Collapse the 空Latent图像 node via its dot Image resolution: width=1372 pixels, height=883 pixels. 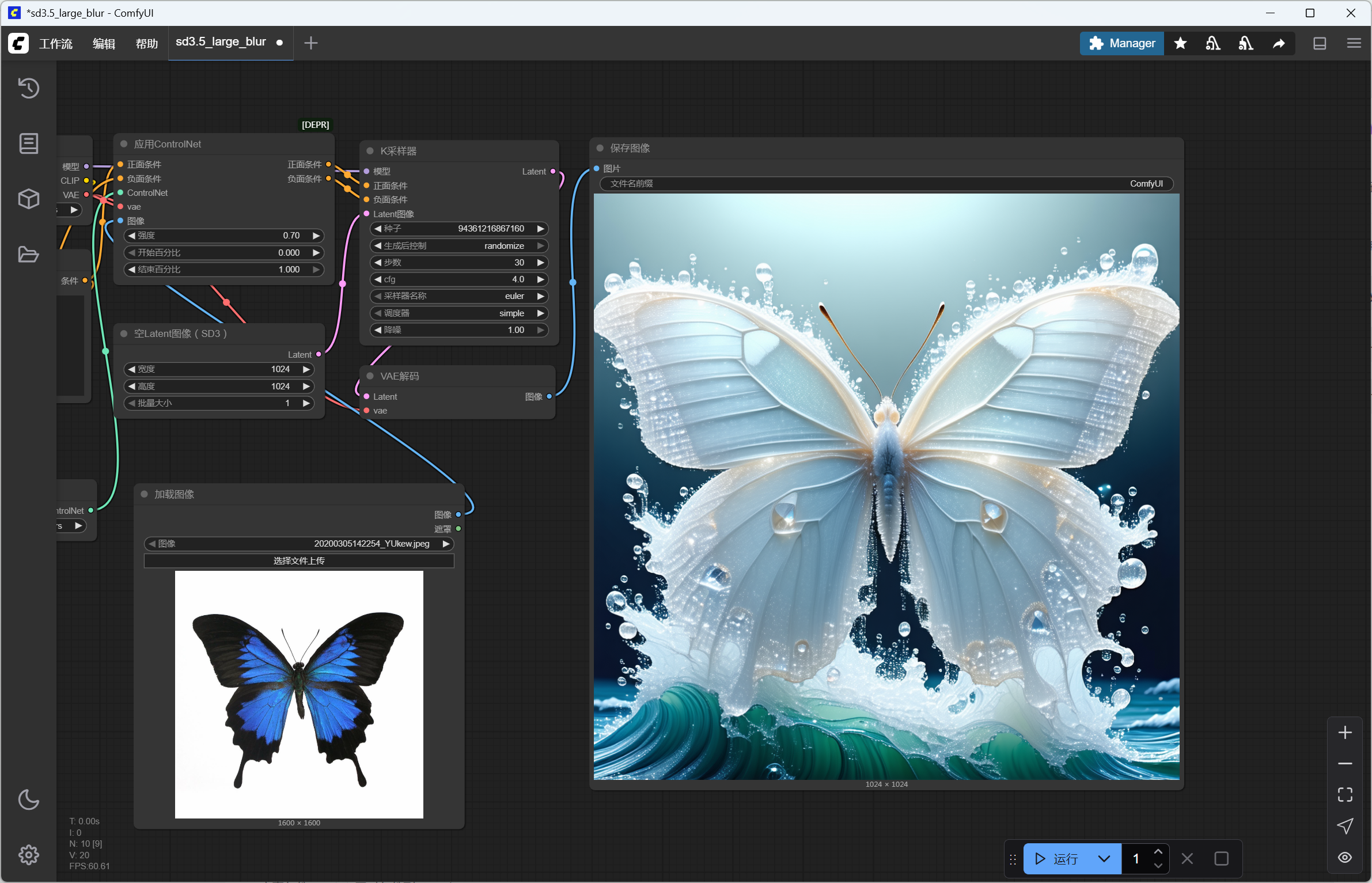(x=124, y=334)
